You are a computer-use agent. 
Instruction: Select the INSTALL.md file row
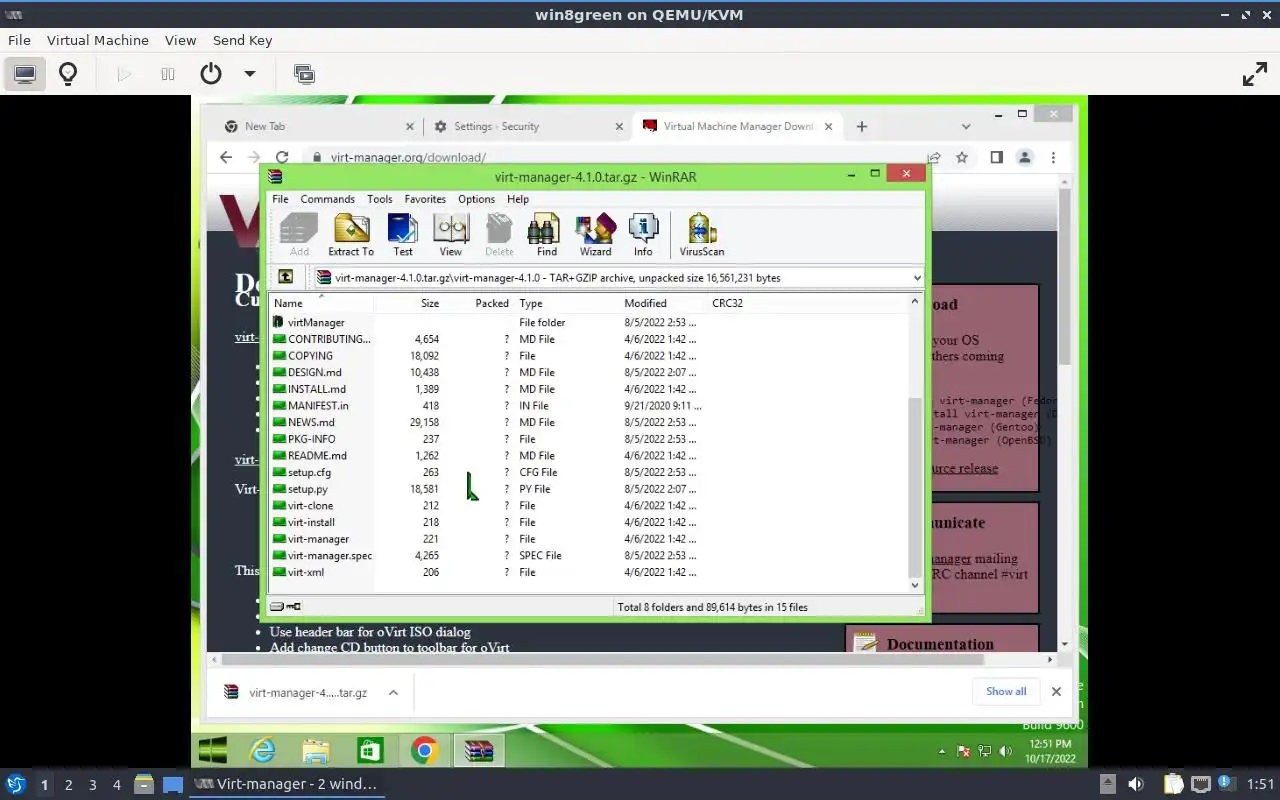pos(590,389)
